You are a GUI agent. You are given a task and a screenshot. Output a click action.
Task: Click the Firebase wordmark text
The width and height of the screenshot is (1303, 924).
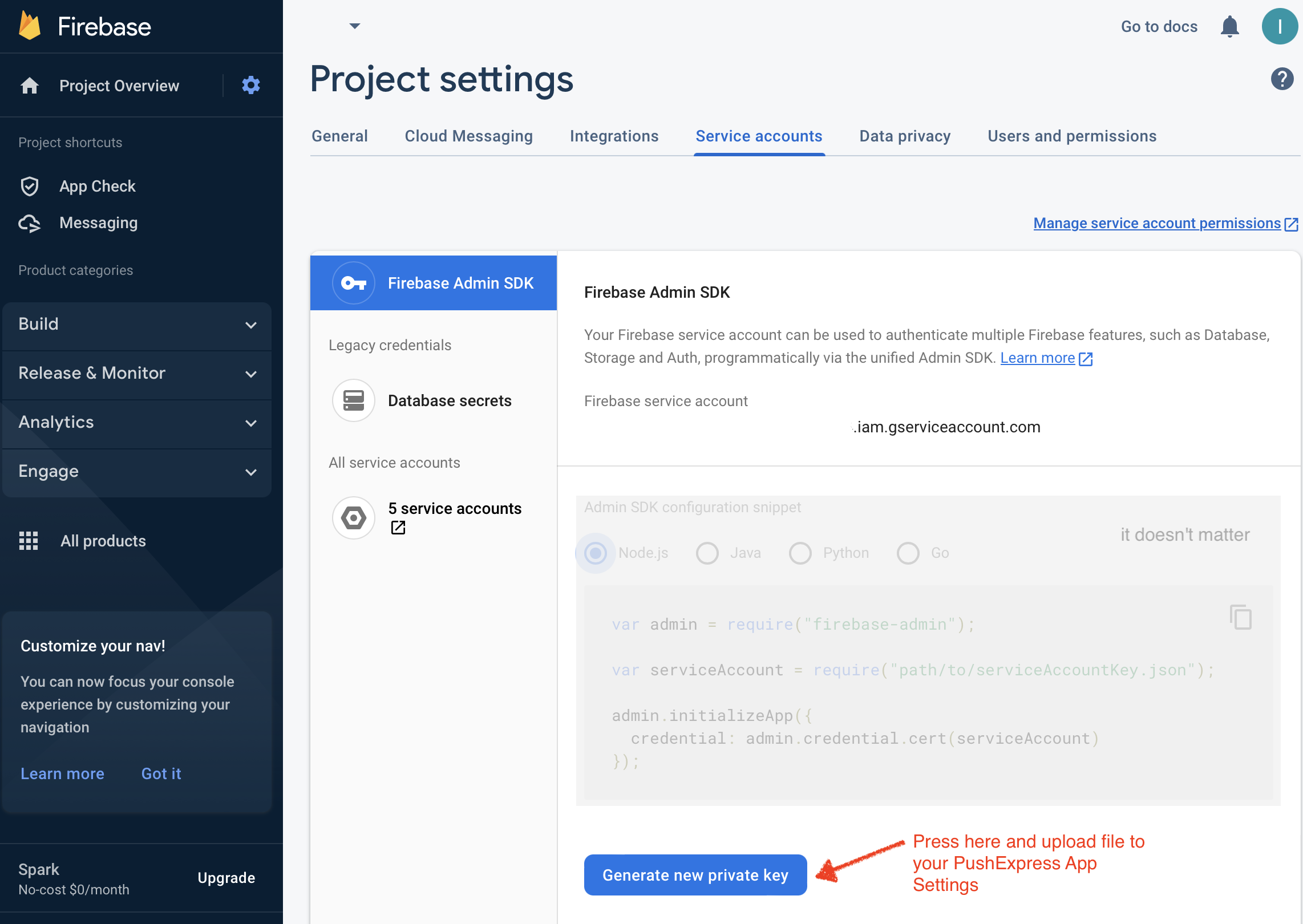click(104, 27)
